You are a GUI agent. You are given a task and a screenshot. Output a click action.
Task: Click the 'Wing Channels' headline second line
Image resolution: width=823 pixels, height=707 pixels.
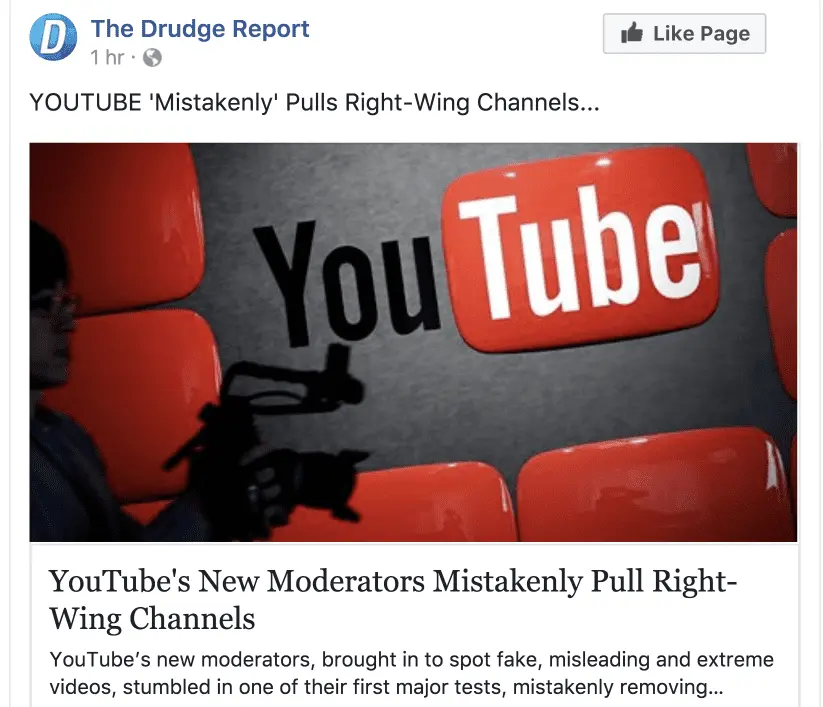tap(152, 618)
